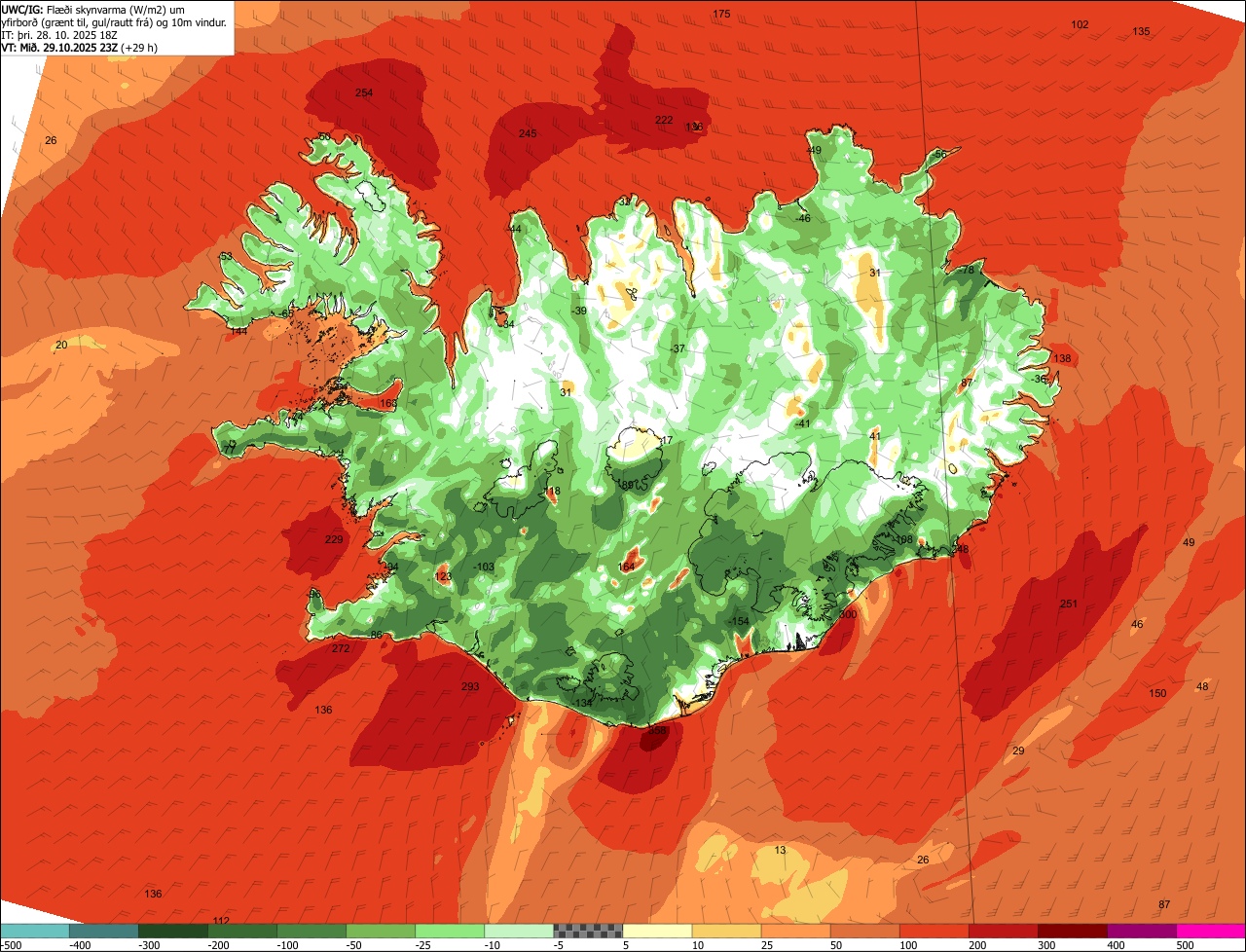Click the map value -103 in southwest Iceland

[484, 567]
